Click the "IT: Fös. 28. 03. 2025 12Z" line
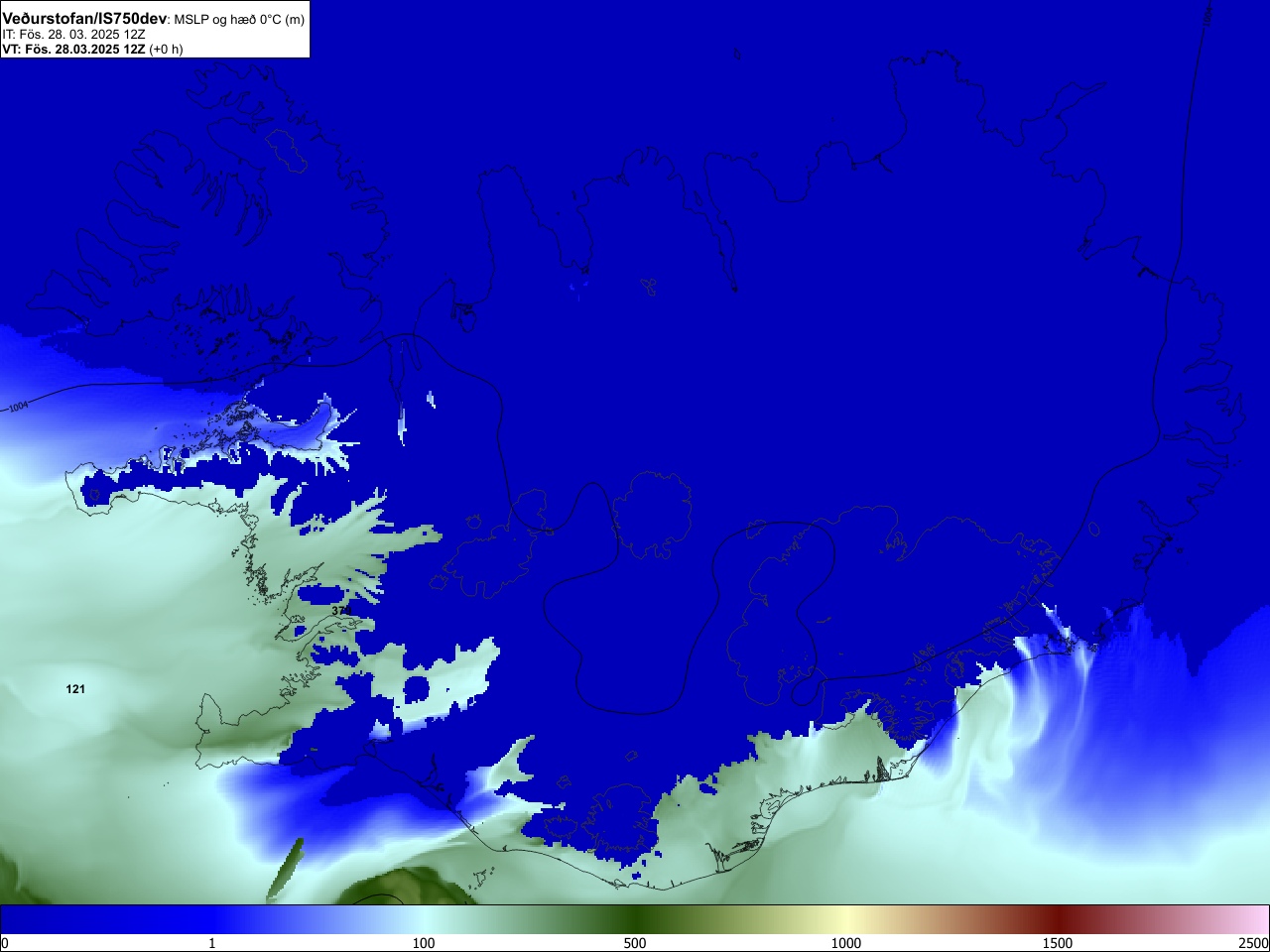 [x=73, y=35]
